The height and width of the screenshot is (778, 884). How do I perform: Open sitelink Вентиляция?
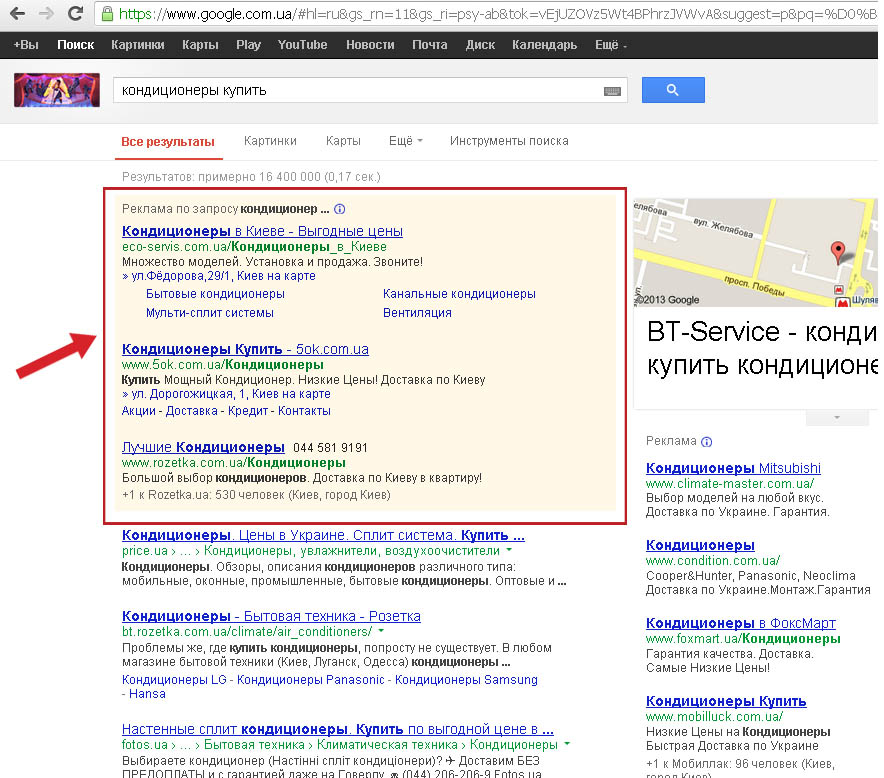pos(417,313)
